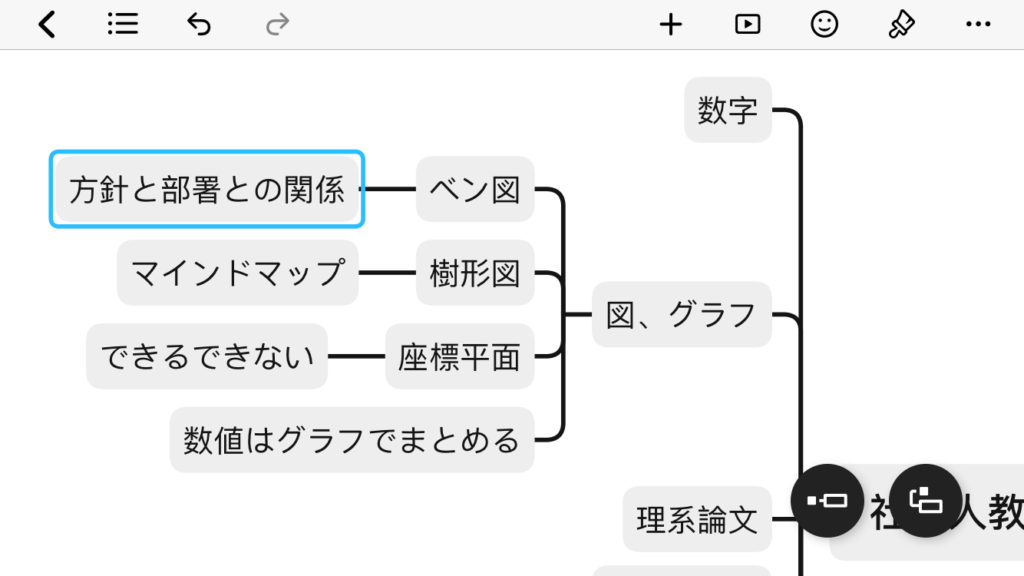The image size is (1024, 576).
Task: Open the outline list view
Action: (x=123, y=24)
